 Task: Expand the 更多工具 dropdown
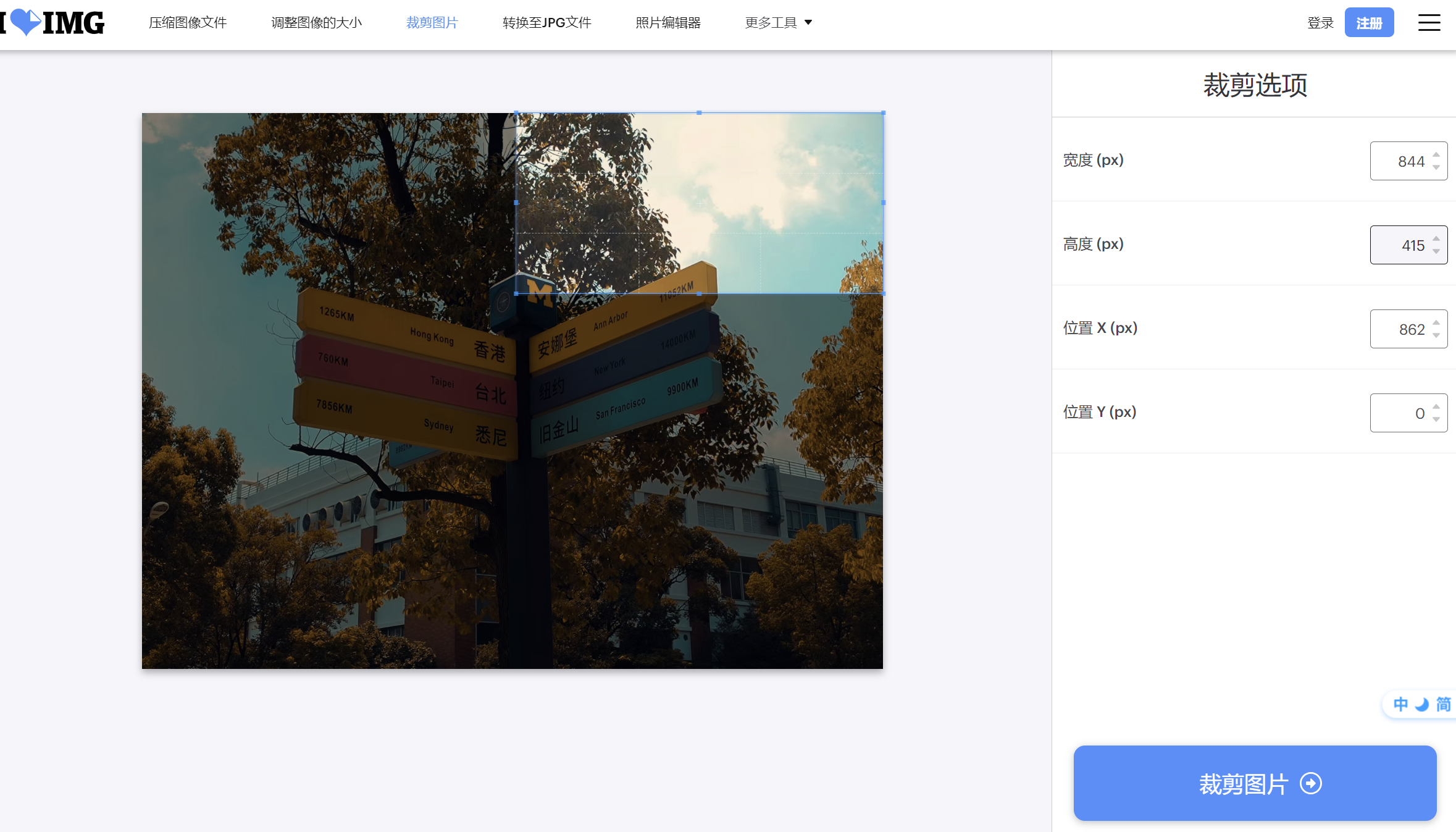(778, 23)
